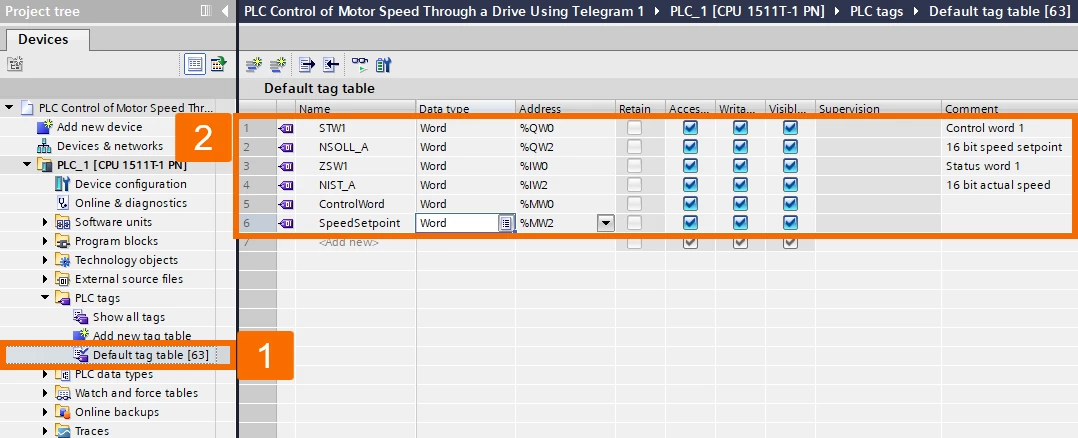
Task: Click the Comment column header
Action: click(x=1009, y=109)
